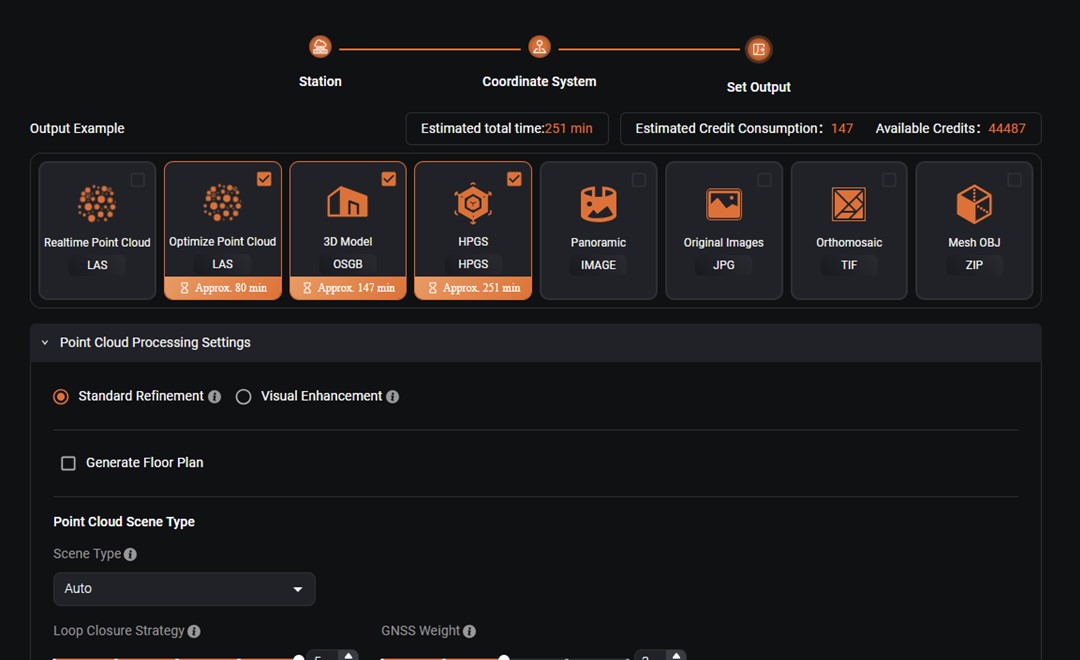Click the Orthomosaic icon
This screenshot has width=1080, height=660.
point(849,204)
